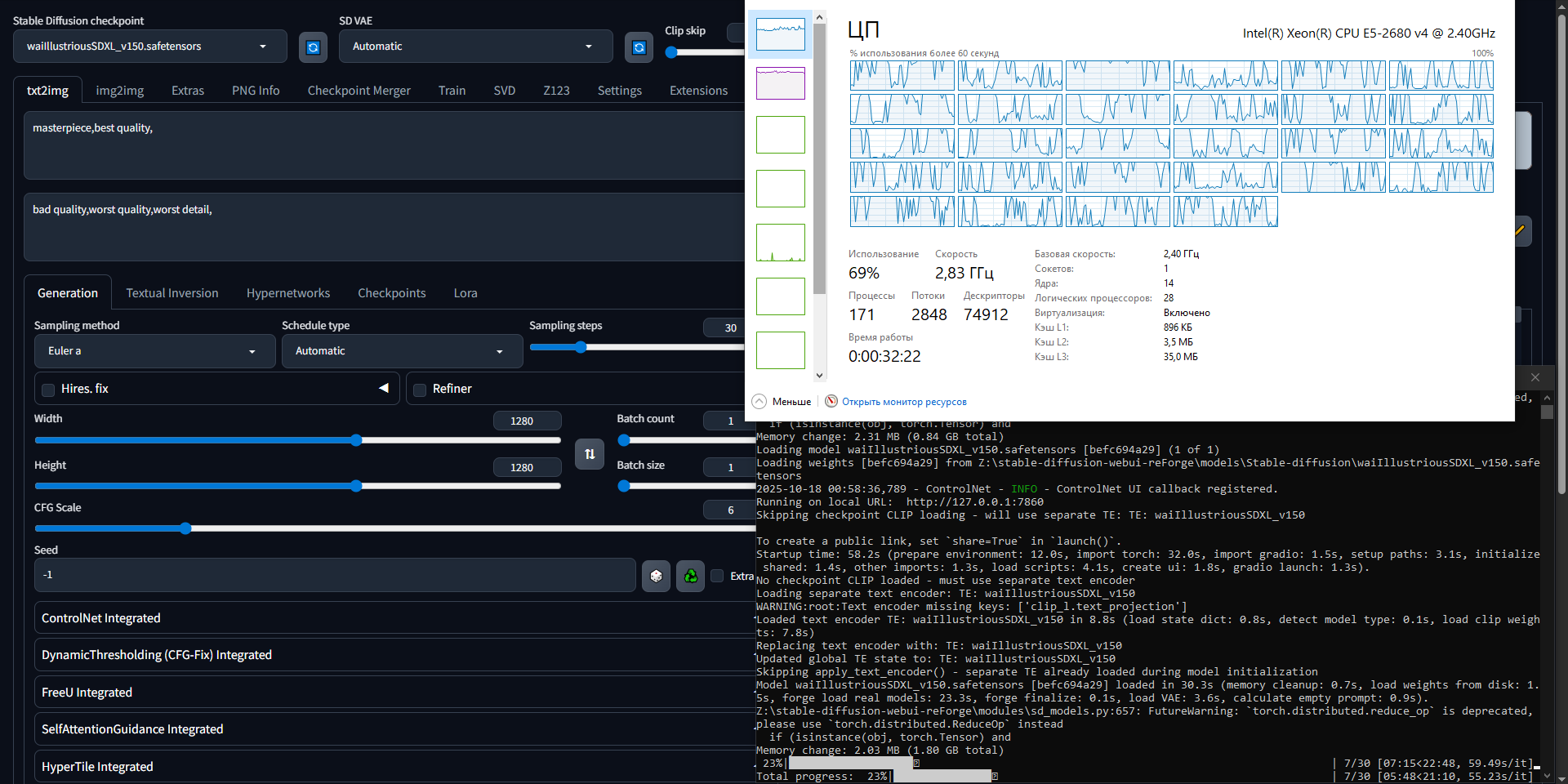Click the CFG Scale slider handle
1568x784 pixels.
[185, 528]
